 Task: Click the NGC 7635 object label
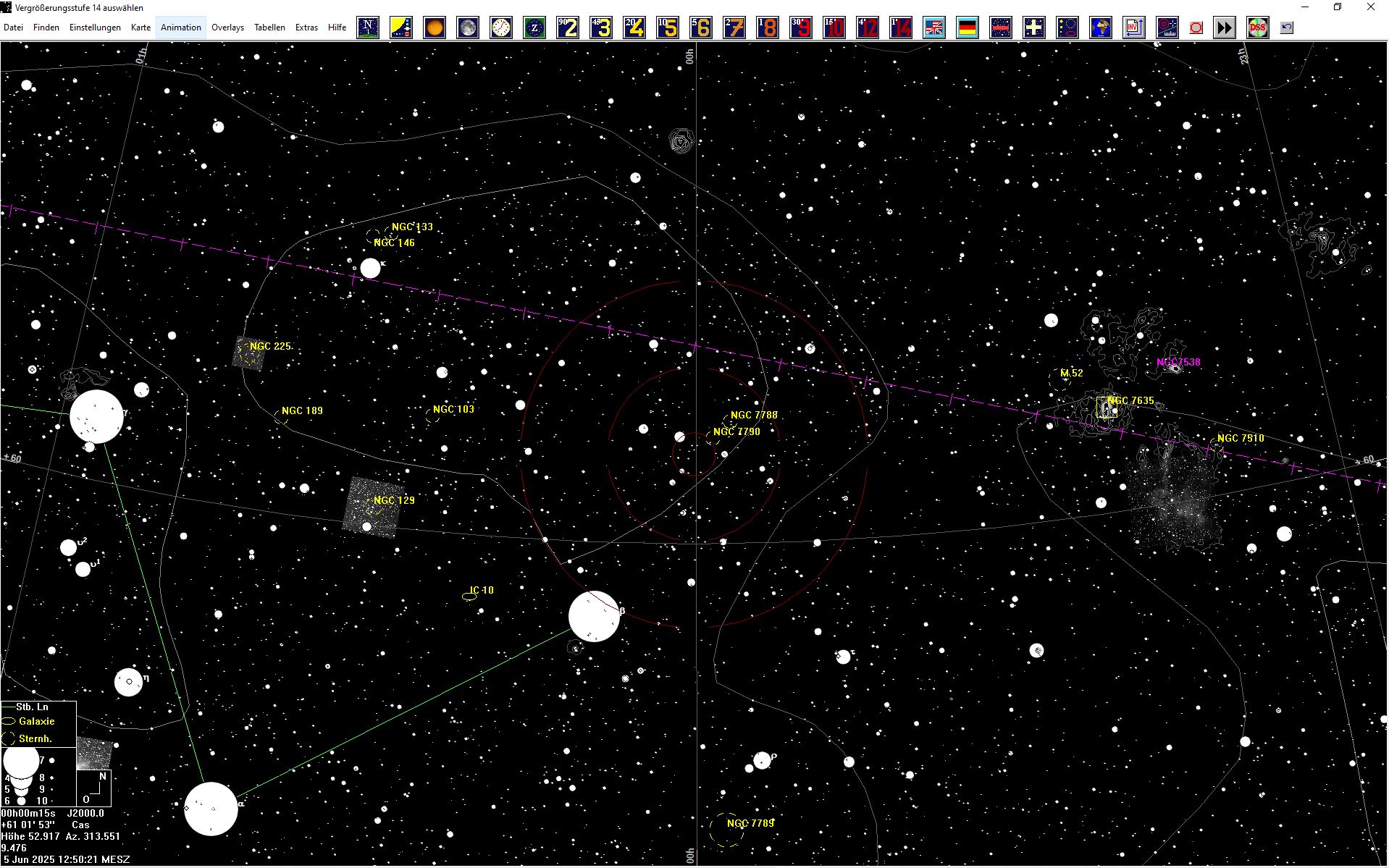point(1130,400)
